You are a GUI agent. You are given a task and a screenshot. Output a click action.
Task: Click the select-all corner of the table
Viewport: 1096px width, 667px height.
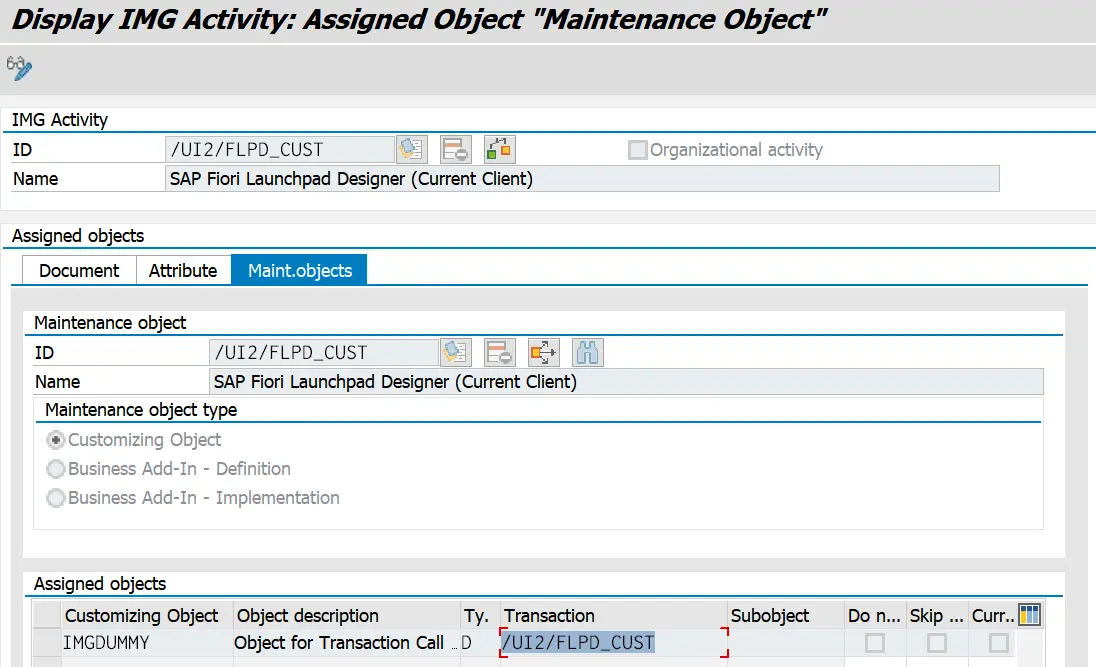coord(47,615)
